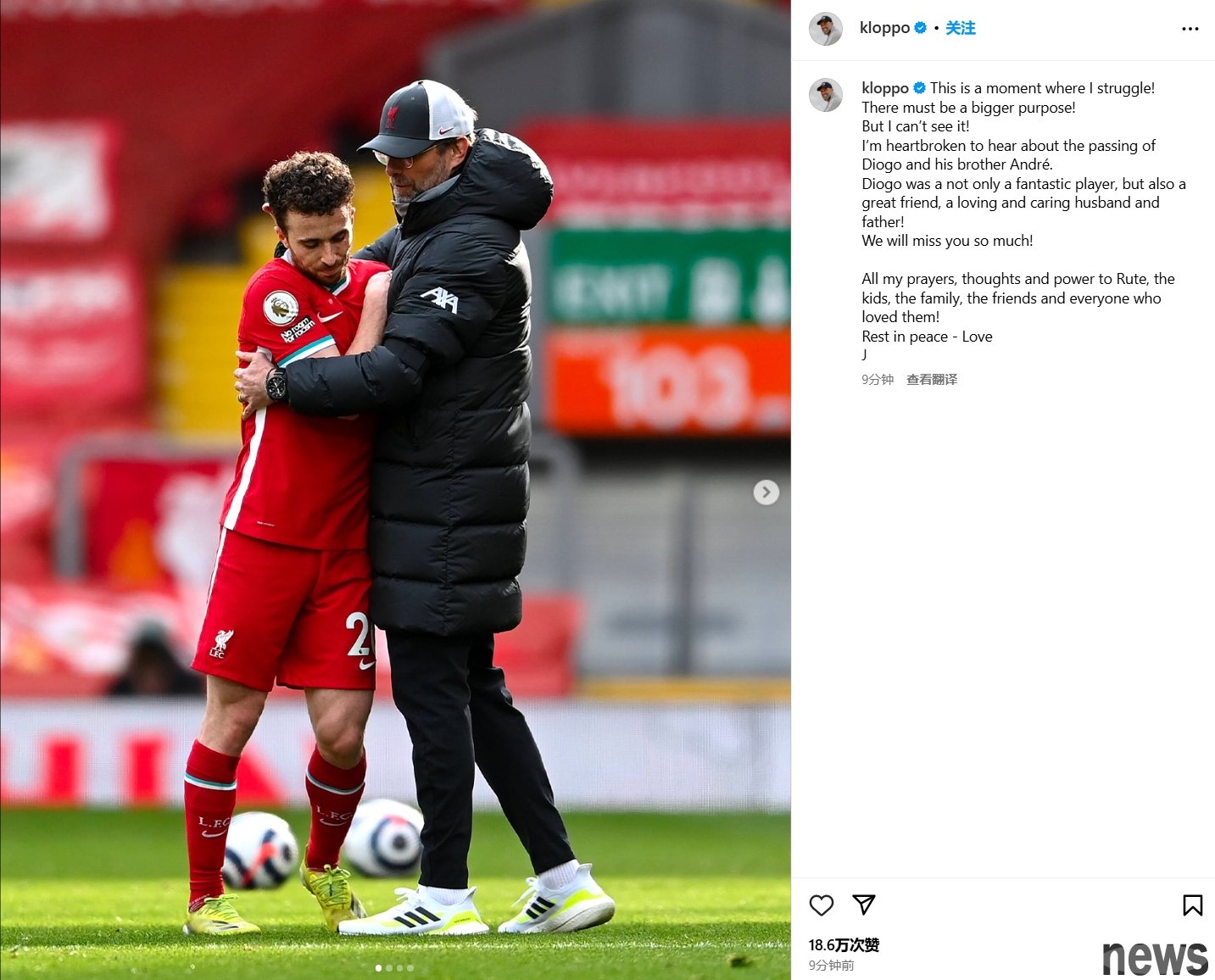Select the fourth carousel dot indicator
1215x980 pixels.
click(410, 968)
